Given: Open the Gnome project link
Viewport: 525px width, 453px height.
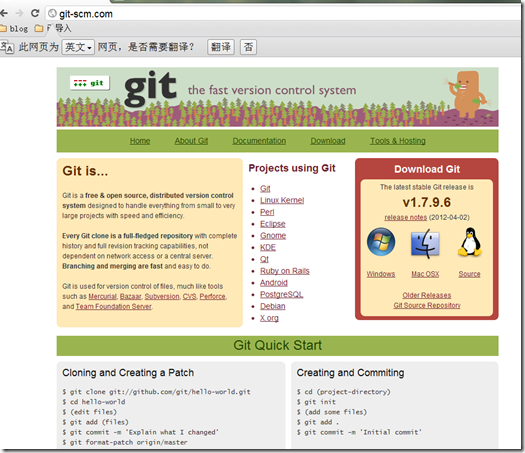Looking at the screenshot, I should click(x=273, y=236).
